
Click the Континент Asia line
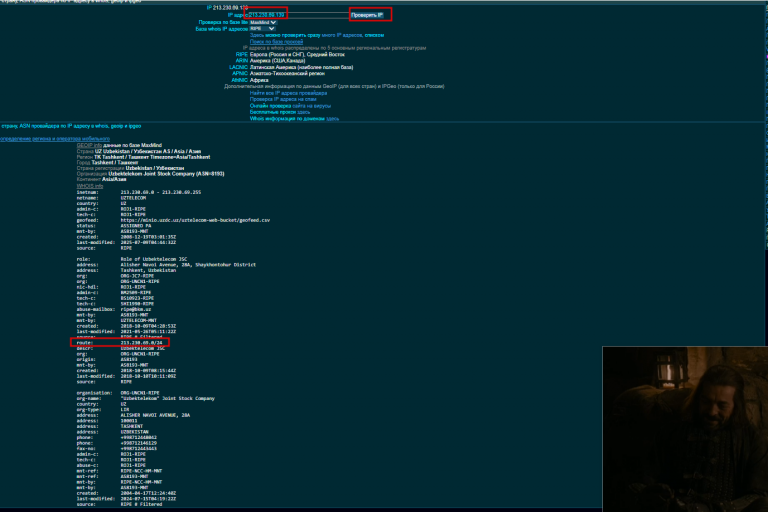pos(101,179)
